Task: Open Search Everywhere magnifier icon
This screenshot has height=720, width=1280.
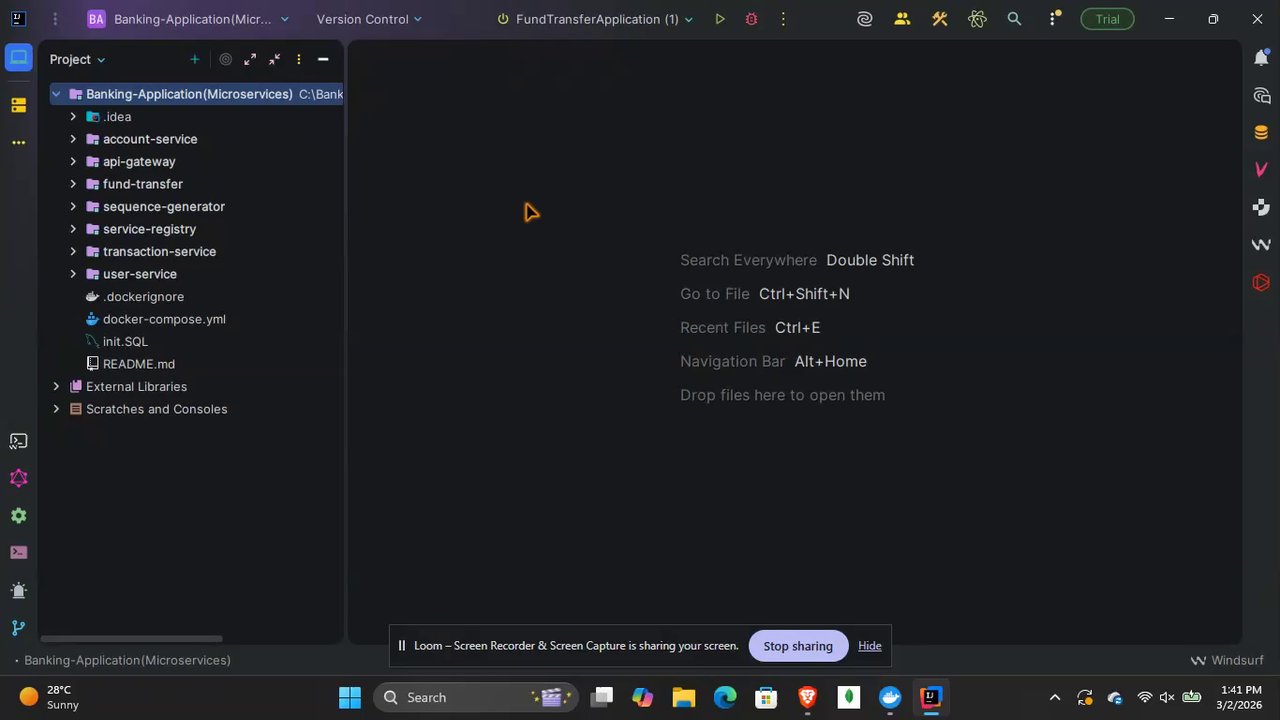Action: [x=1014, y=19]
